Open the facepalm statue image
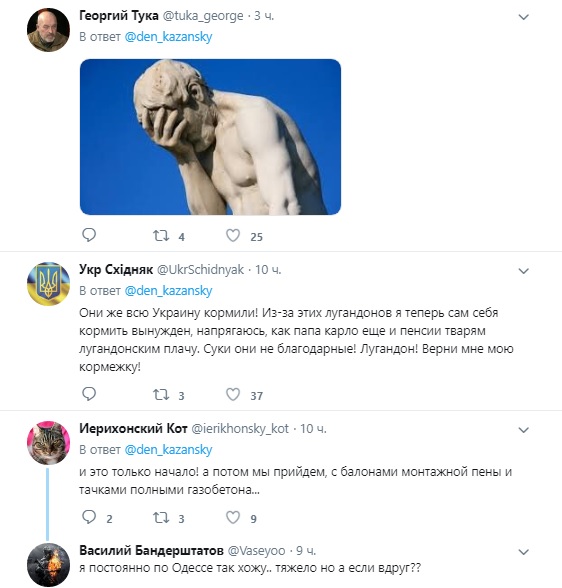This screenshot has height=588, width=562. point(210,137)
